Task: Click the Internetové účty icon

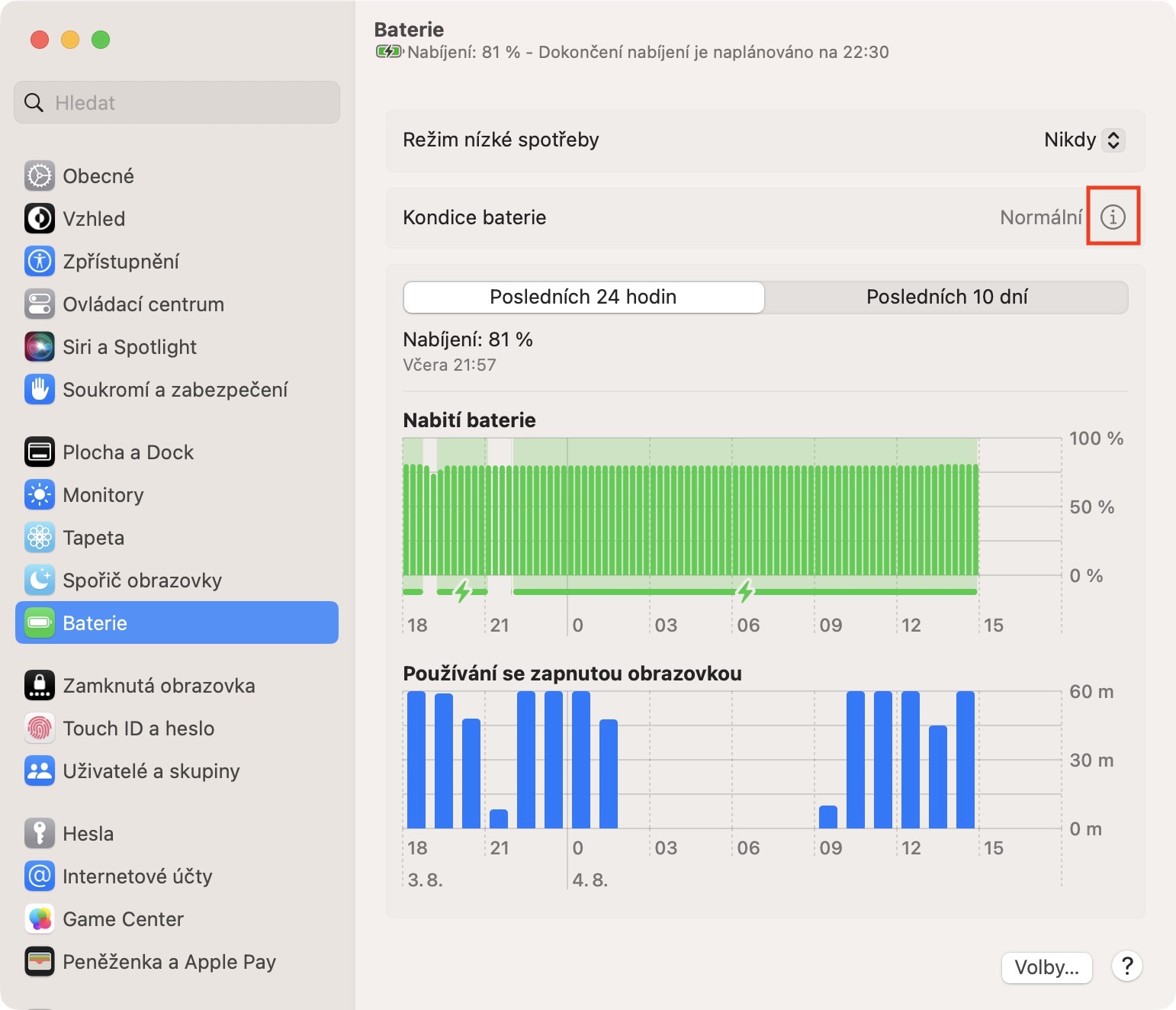Action: 40,877
